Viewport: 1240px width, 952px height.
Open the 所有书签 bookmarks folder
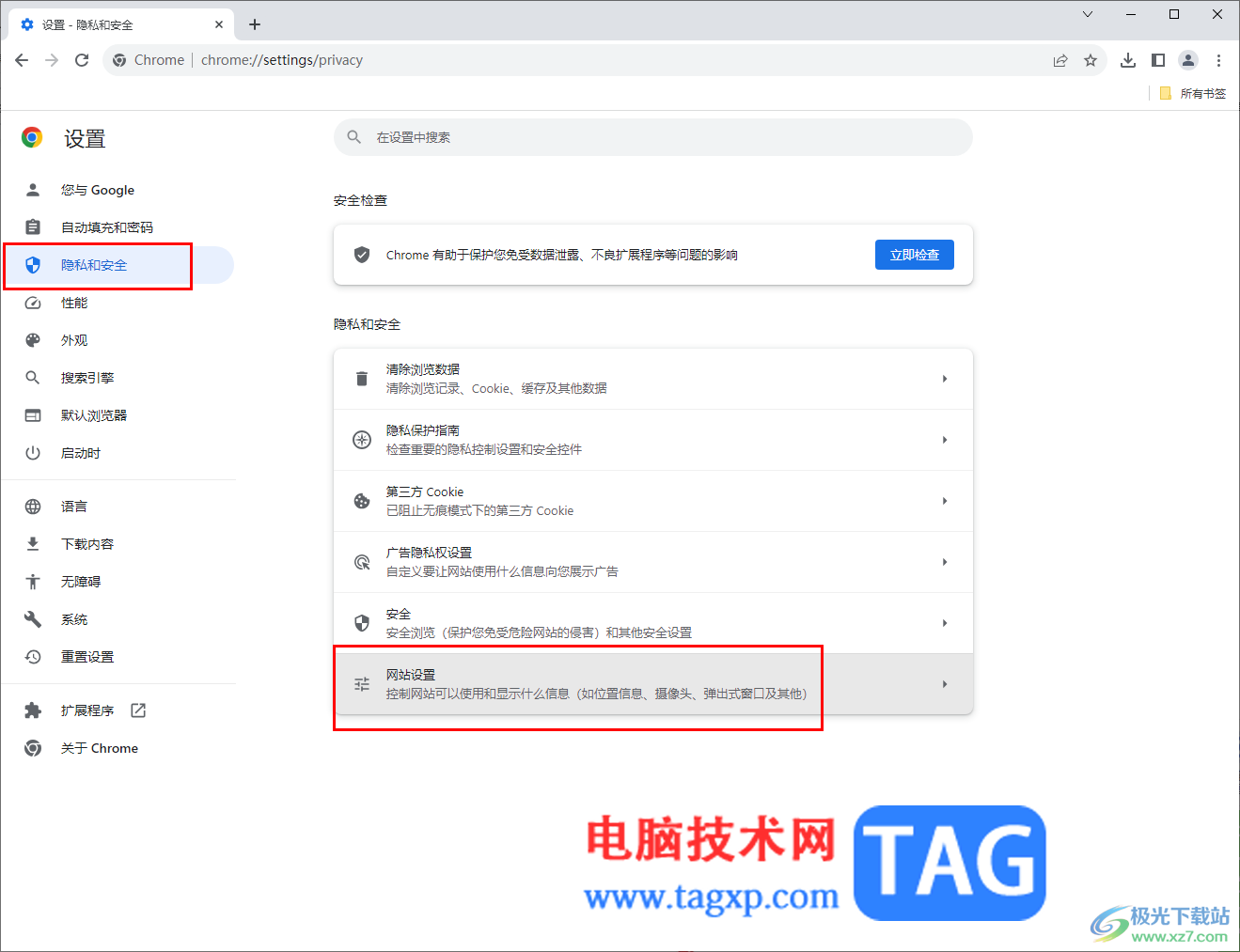pyautogui.click(x=1193, y=93)
